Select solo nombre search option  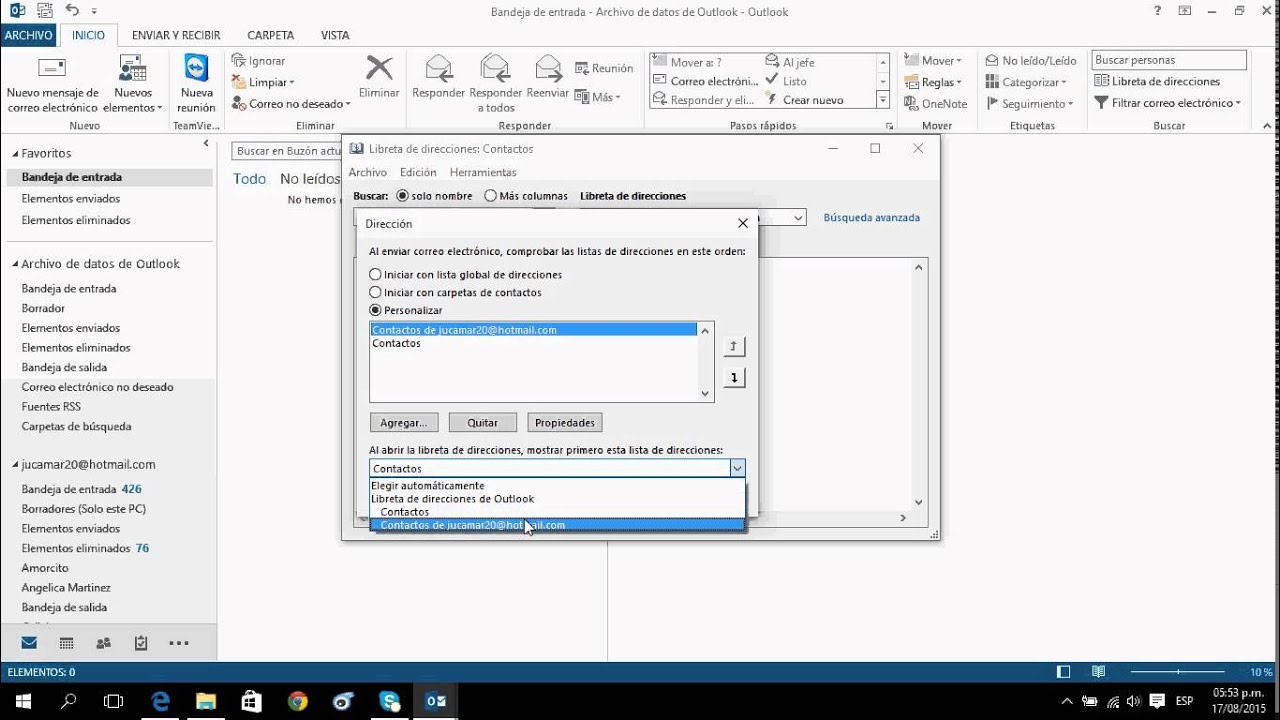point(434,196)
